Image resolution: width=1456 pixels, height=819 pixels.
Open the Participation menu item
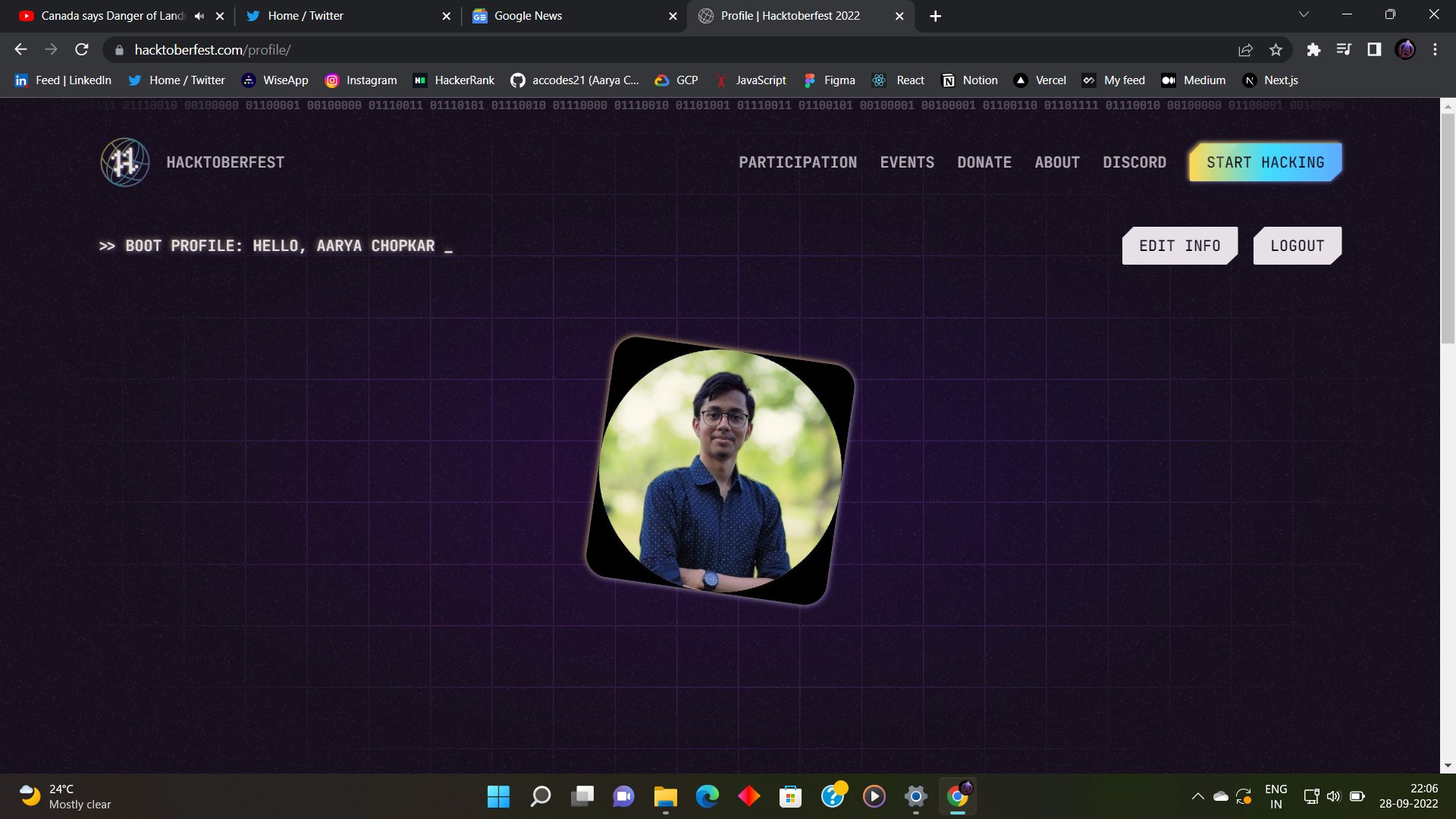coord(798,162)
